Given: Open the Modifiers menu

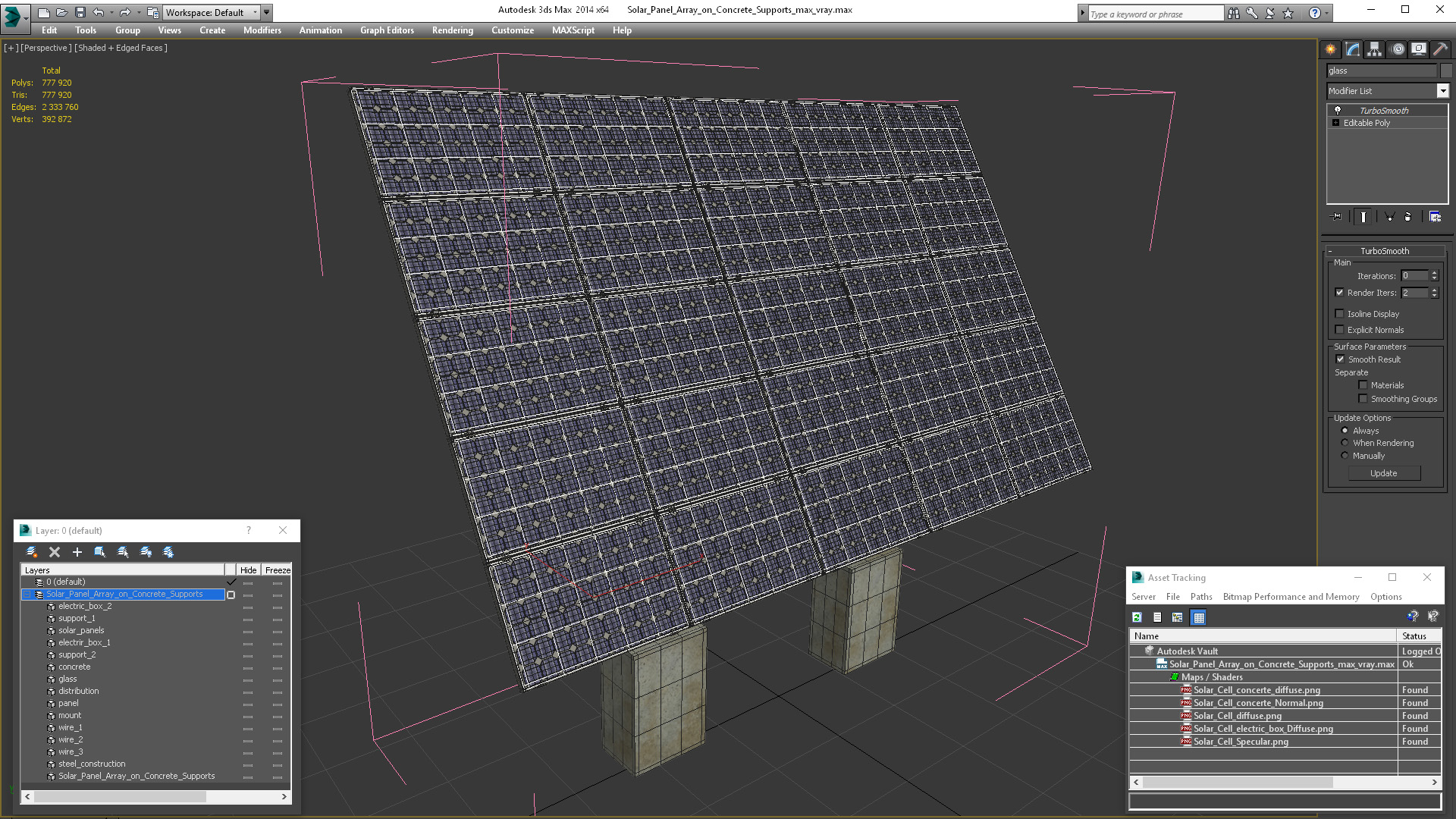Looking at the screenshot, I should click(261, 30).
